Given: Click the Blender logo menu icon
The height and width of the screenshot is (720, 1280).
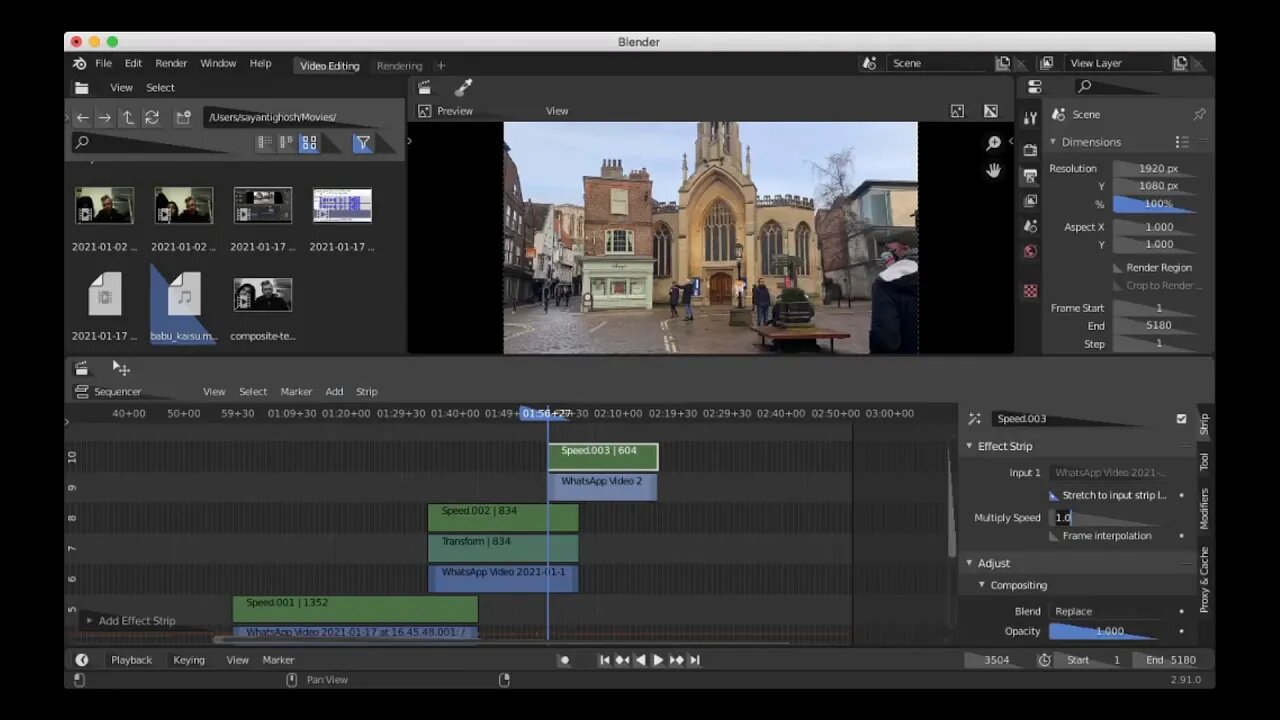Looking at the screenshot, I should [80, 63].
